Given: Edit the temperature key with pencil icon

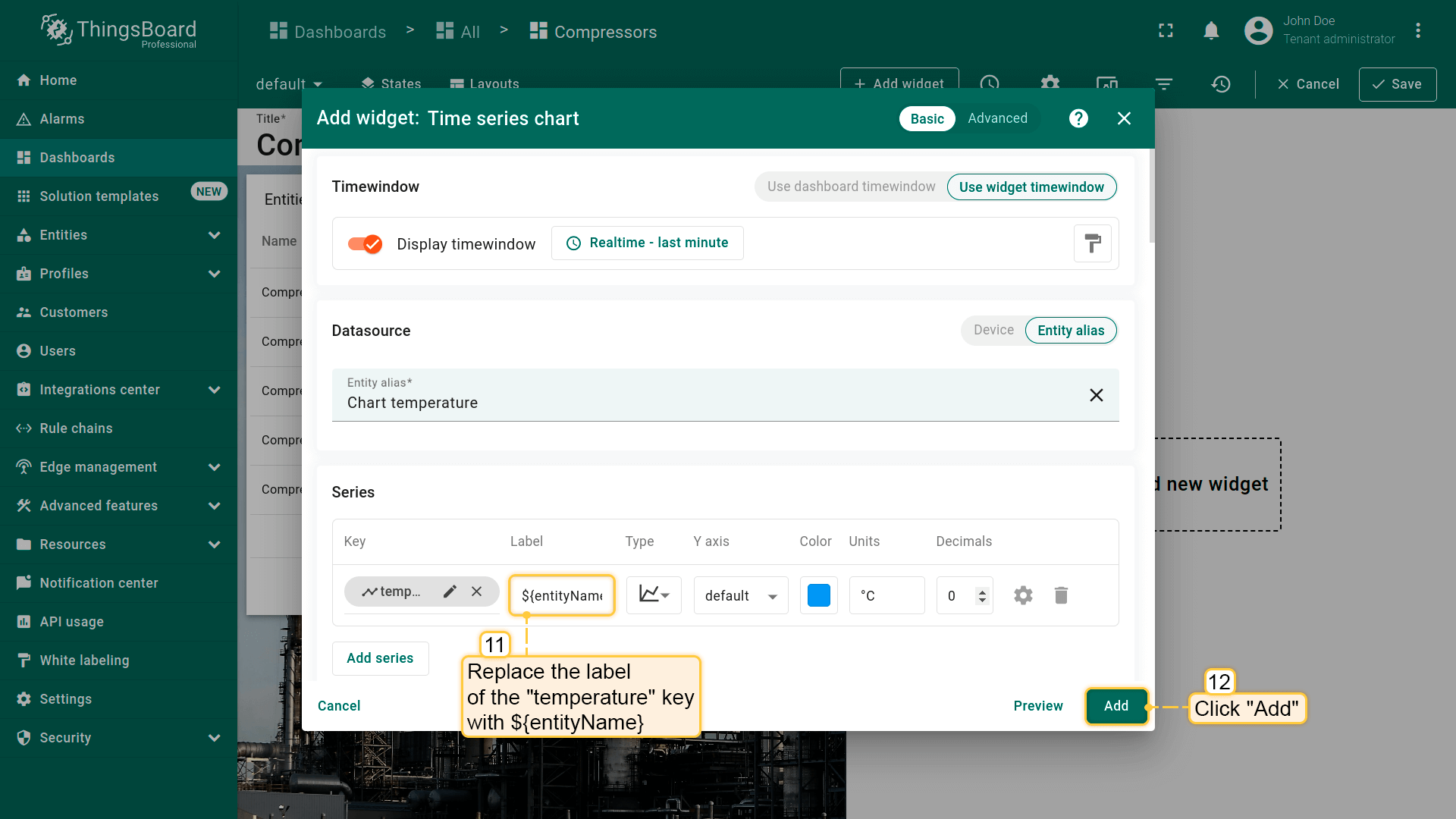Looking at the screenshot, I should (x=450, y=591).
